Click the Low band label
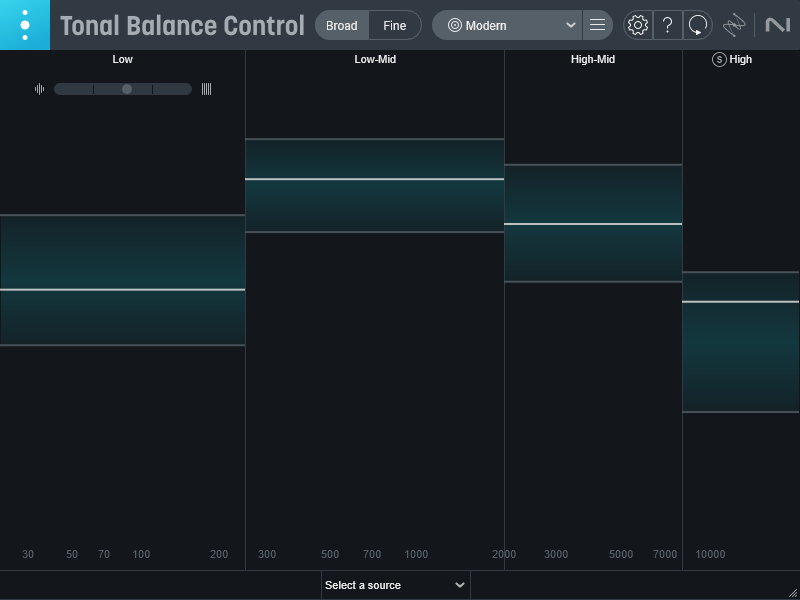Image resolution: width=800 pixels, height=600 pixels. (x=122, y=59)
